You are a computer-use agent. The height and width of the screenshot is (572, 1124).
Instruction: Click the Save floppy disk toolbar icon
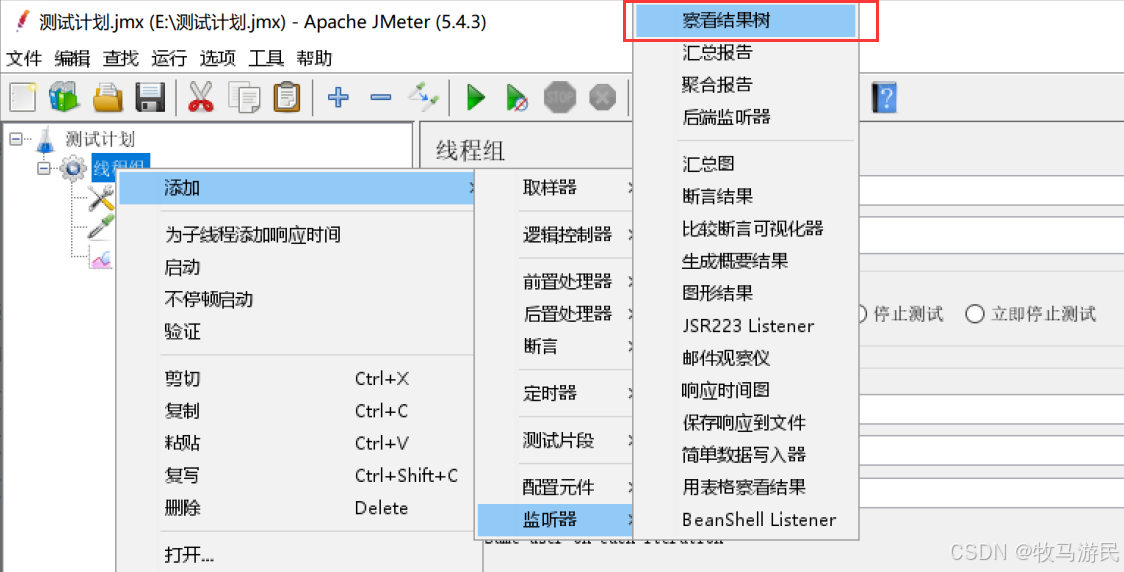[151, 97]
